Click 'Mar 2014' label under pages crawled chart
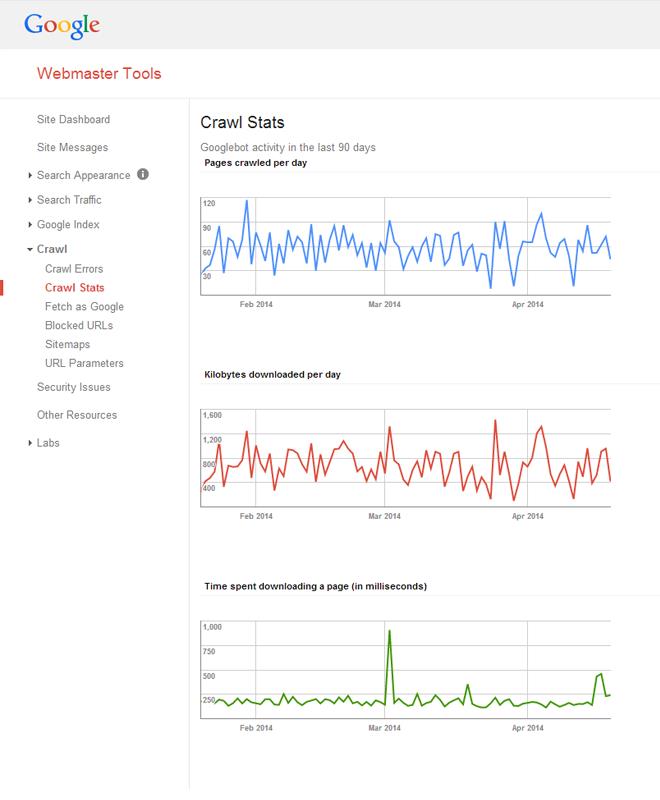This screenshot has width=660, height=800. [x=384, y=304]
